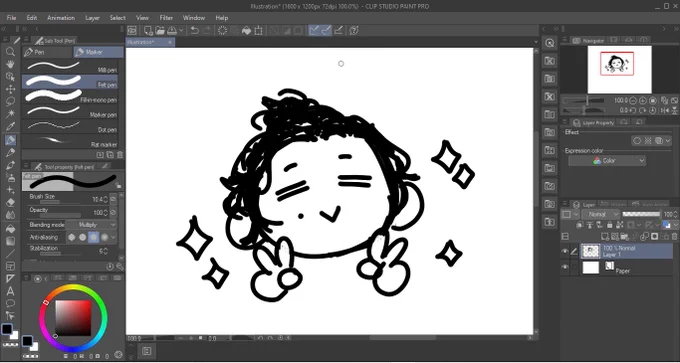Select the Move layer tool

tap(10, 89)
